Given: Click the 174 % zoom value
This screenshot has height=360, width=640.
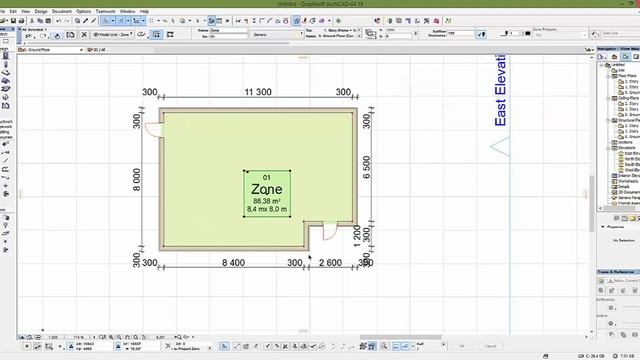Looking at the screenshot, I should [x=78, y=338].
